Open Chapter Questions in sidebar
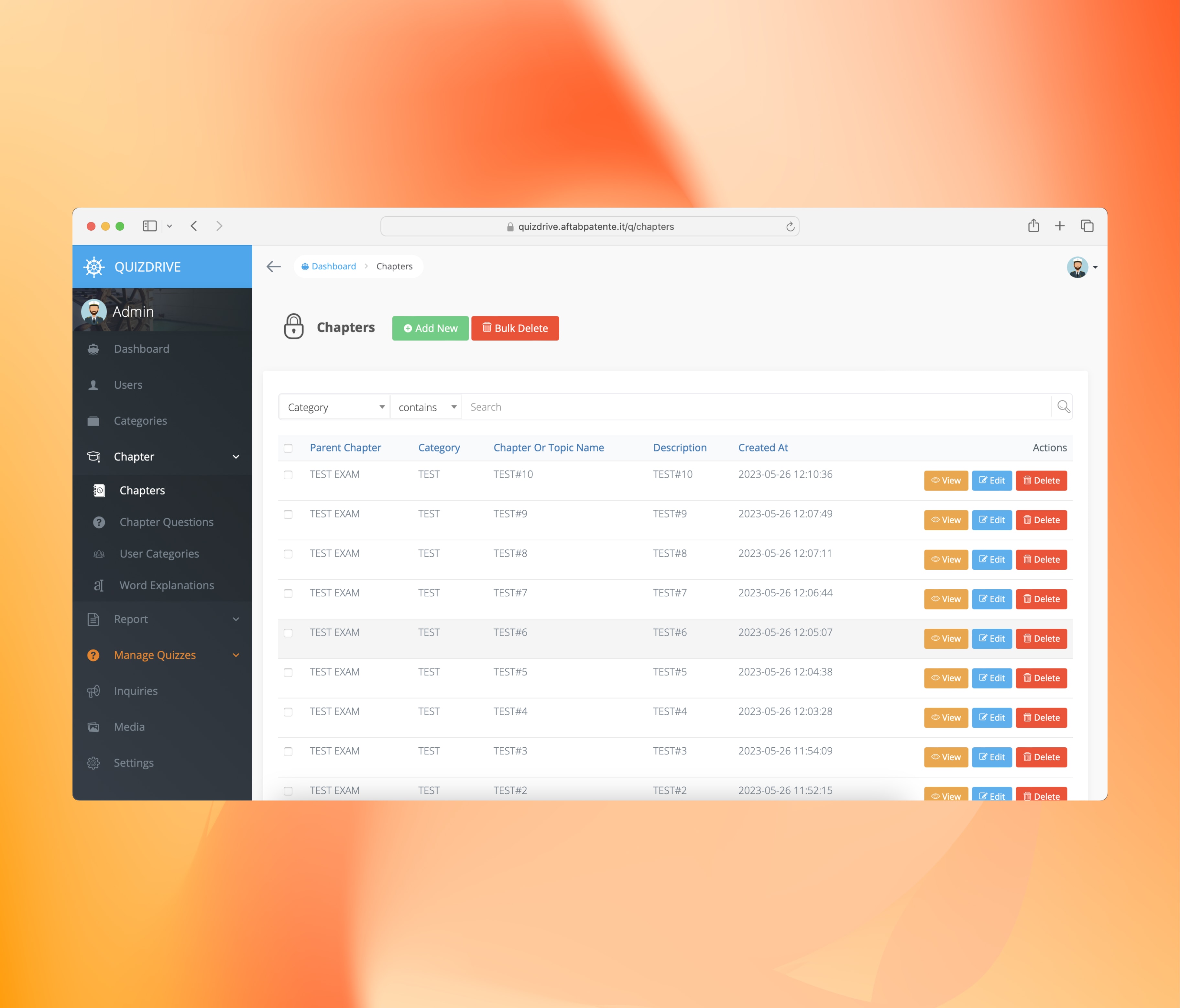Screen dimensions: 1180x1008 click(x=166, y=522)
